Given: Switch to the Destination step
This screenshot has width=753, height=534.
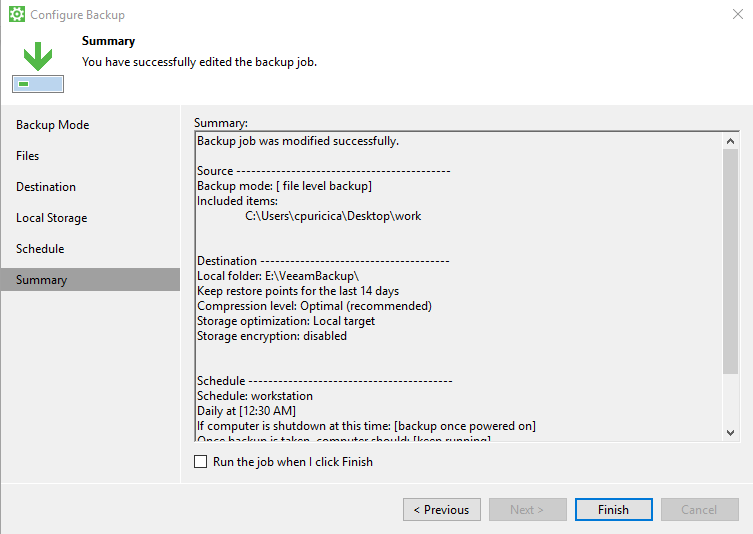Looking at the screenshot, I should pos(90,187).
